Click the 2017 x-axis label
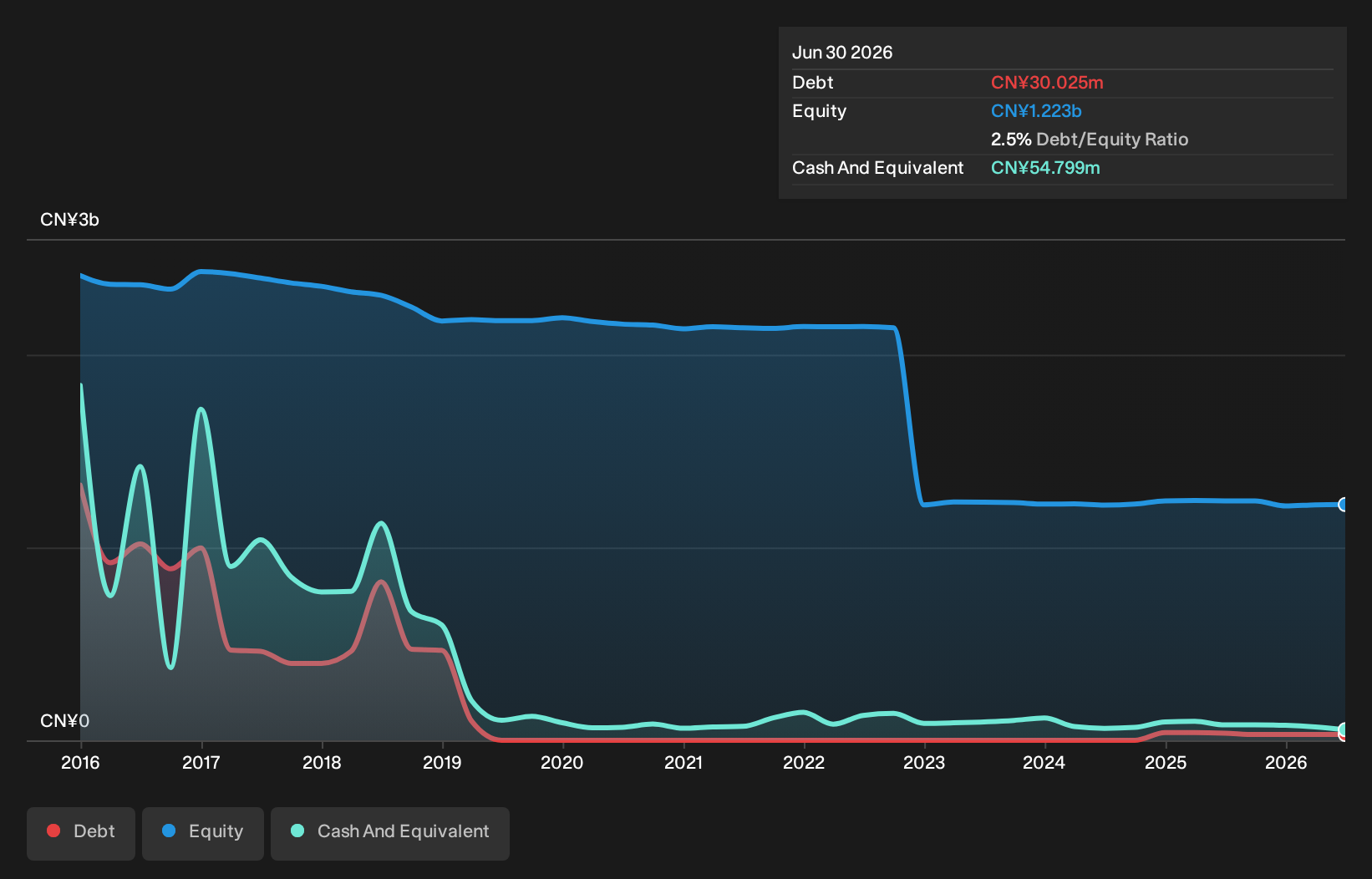Viewport: 1372px width, 879px height. click(201, 763)
